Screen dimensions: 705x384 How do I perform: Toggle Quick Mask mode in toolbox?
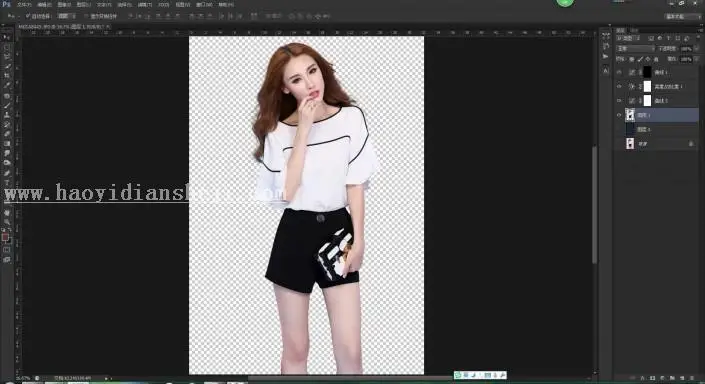(x=6, y=250)
